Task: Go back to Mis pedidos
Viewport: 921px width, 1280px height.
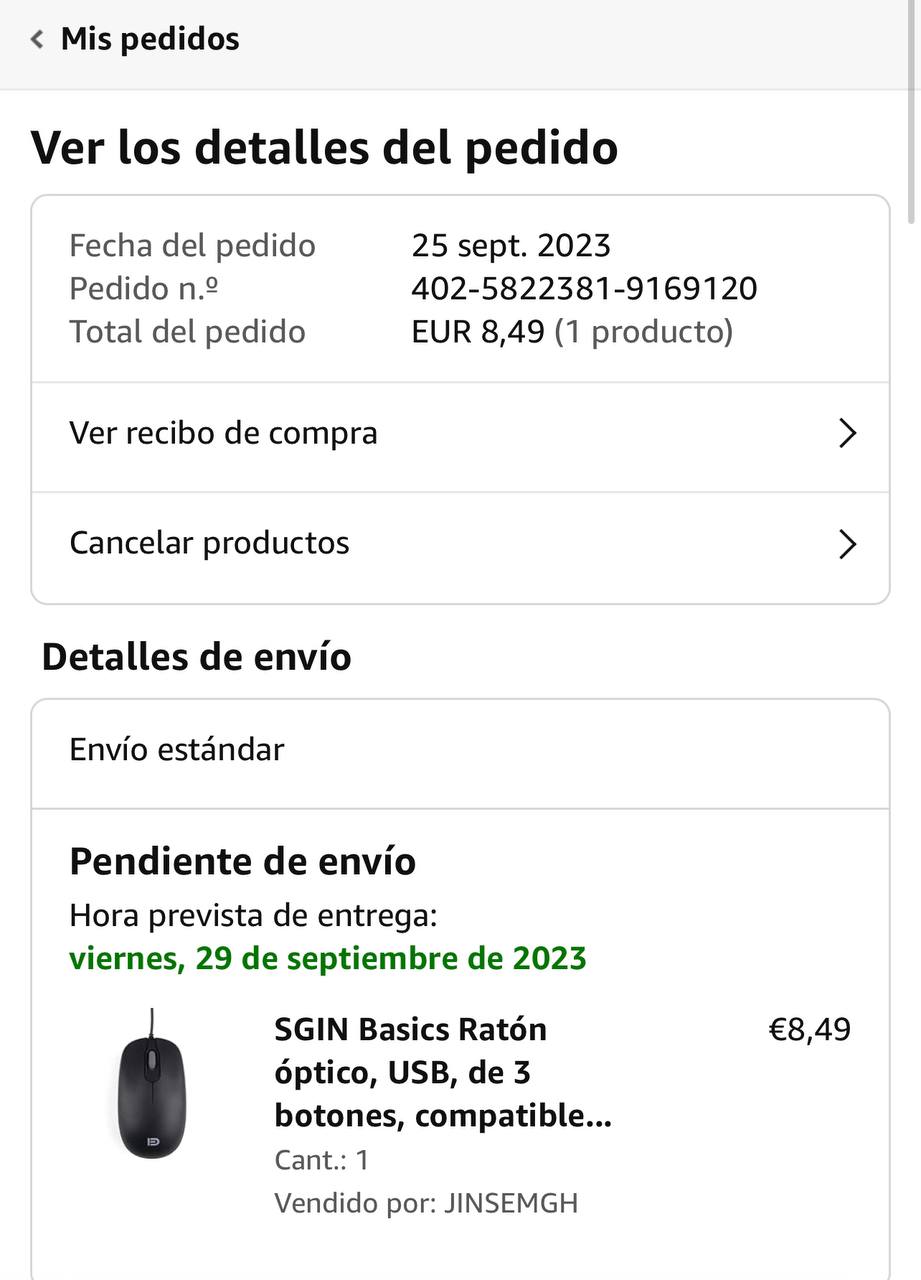Action: click(x=150, y=40)
